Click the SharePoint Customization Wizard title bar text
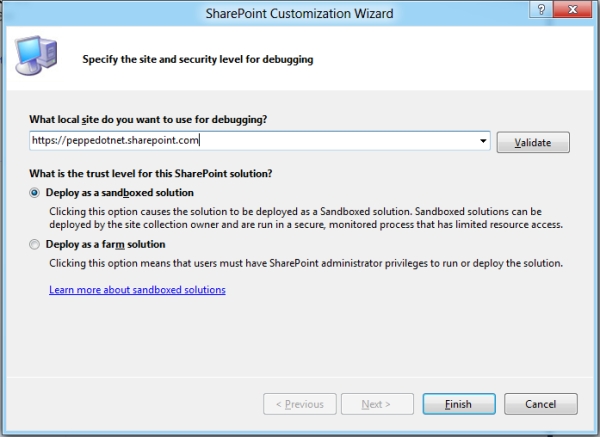The height and width of the screenshot is (437, 600). click(299, 13)
